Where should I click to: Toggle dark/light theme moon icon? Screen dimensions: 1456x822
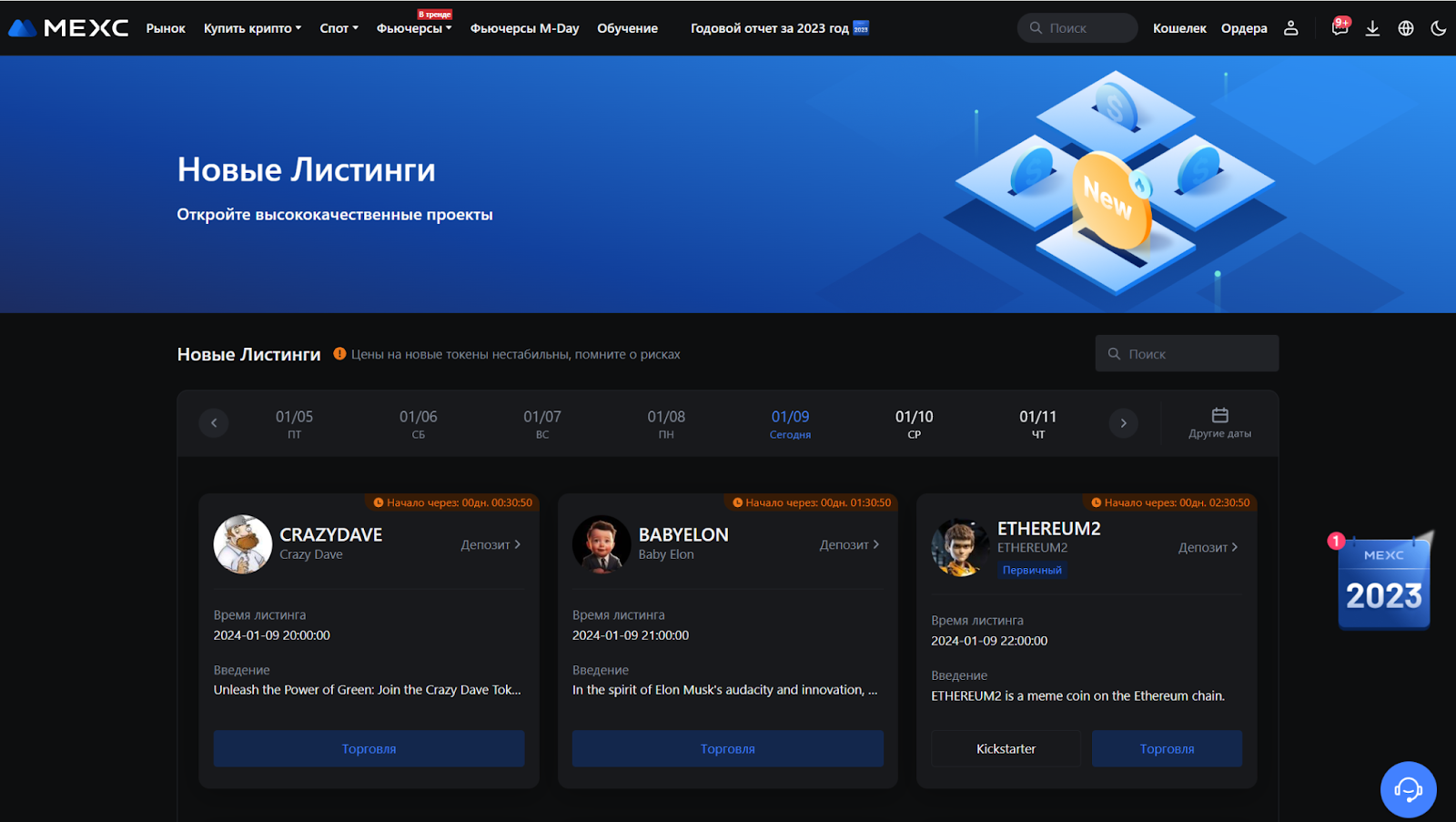coord(1439,28)
